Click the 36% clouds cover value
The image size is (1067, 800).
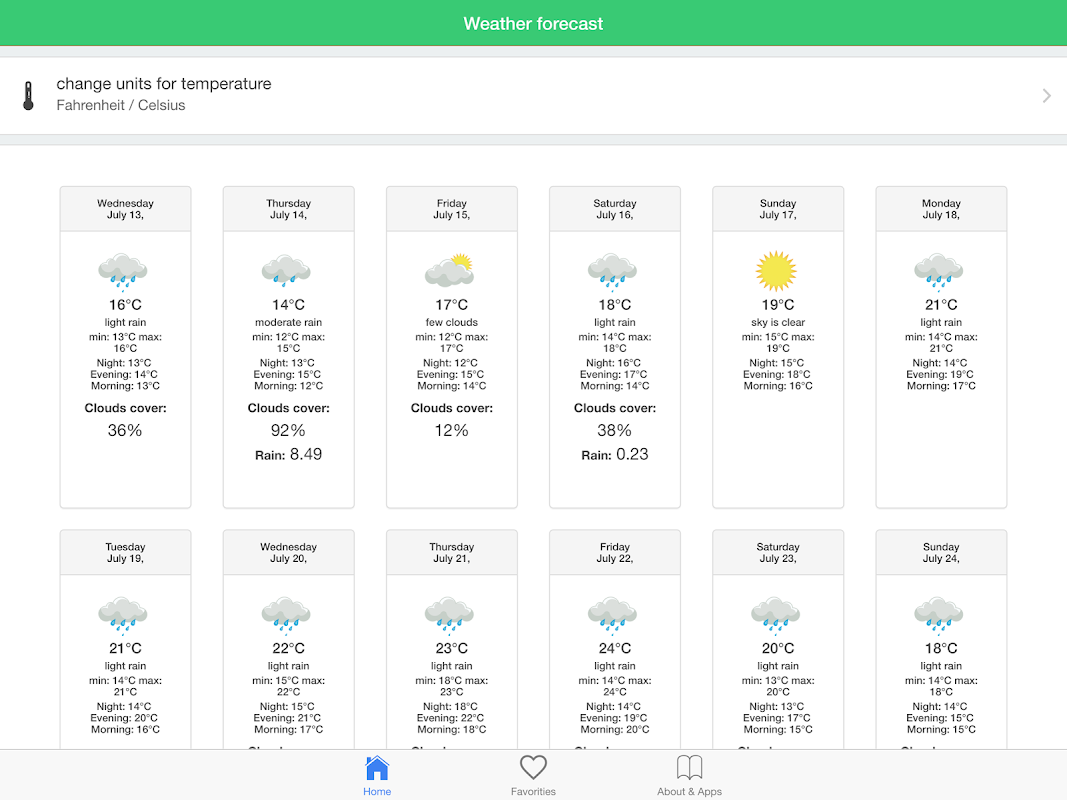[x=125, y=431]
